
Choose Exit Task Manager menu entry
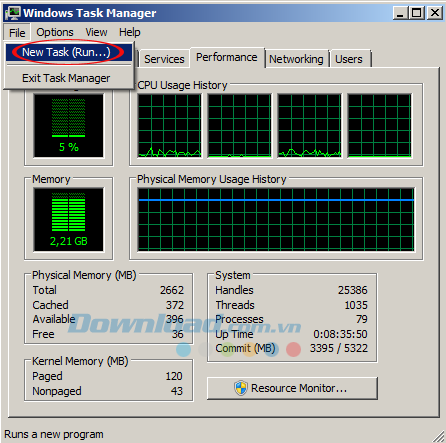[x=69, y=78]
